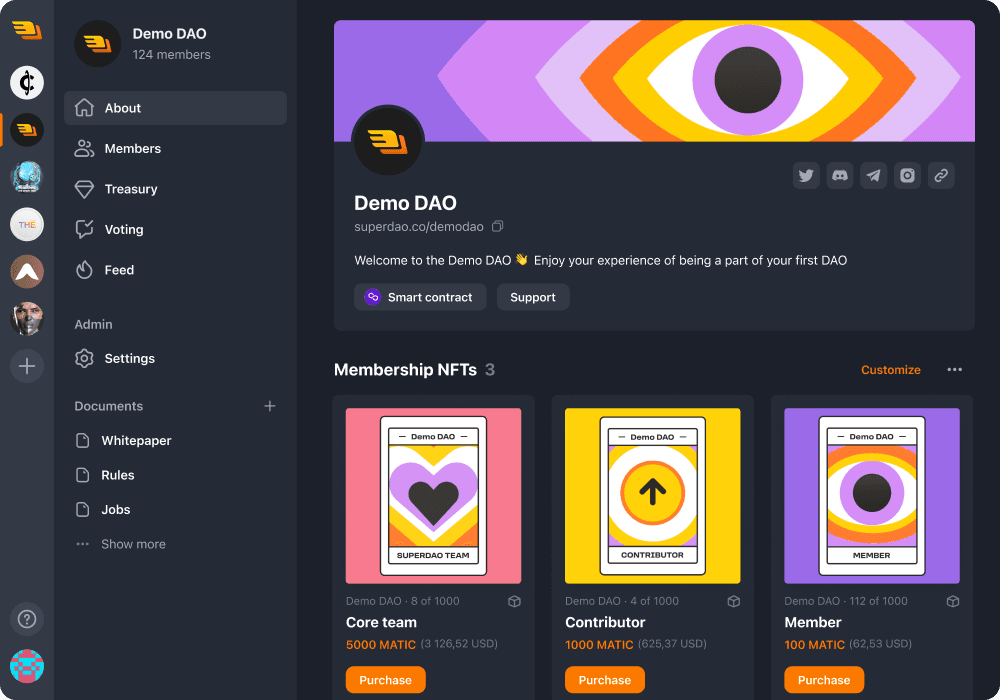The width and height of the screenshot is (1000, 700).
Task: Click the cube icon on Core team card
Action: pos(515,601)
